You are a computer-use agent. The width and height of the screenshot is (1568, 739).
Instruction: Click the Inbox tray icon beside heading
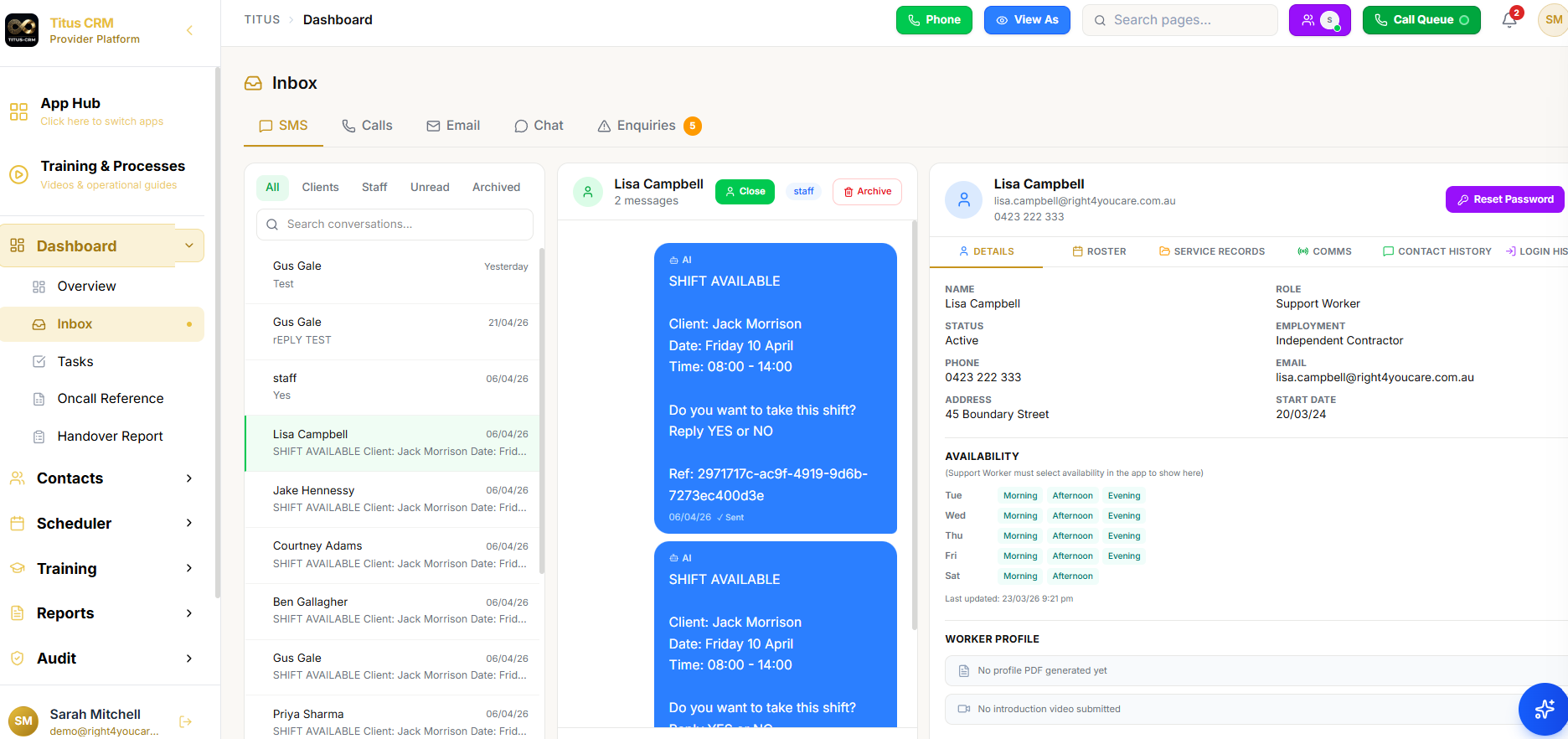(253, 83)
